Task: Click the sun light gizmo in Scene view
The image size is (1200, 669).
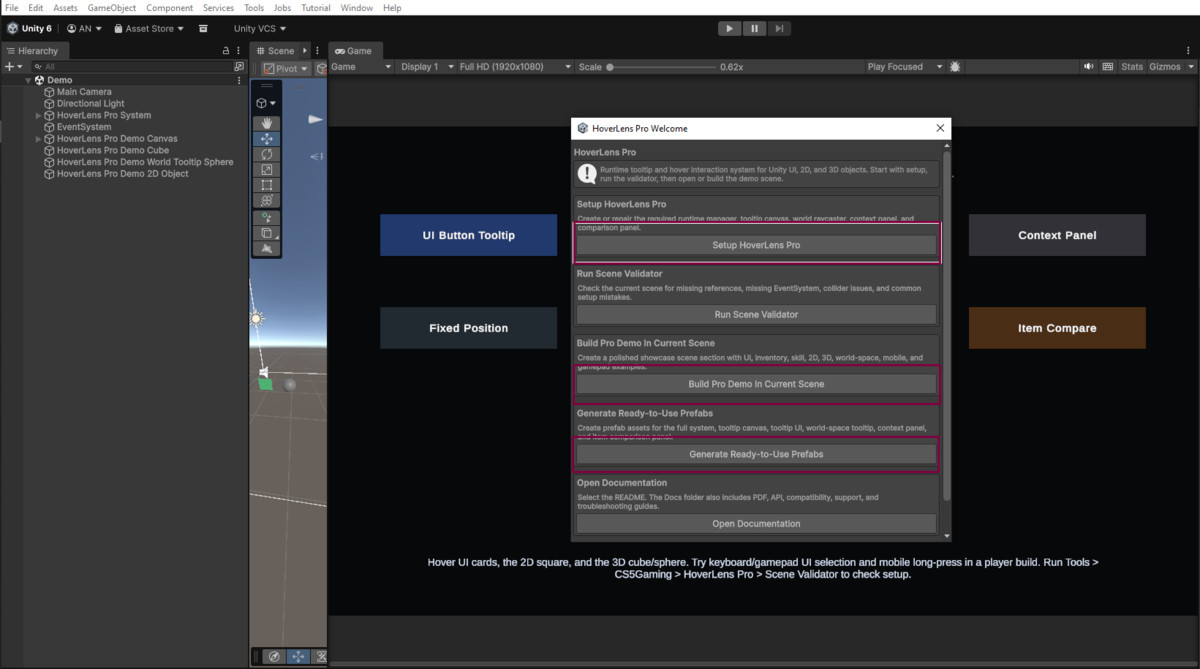Action: pyautogui.click(x=257, y=318)
